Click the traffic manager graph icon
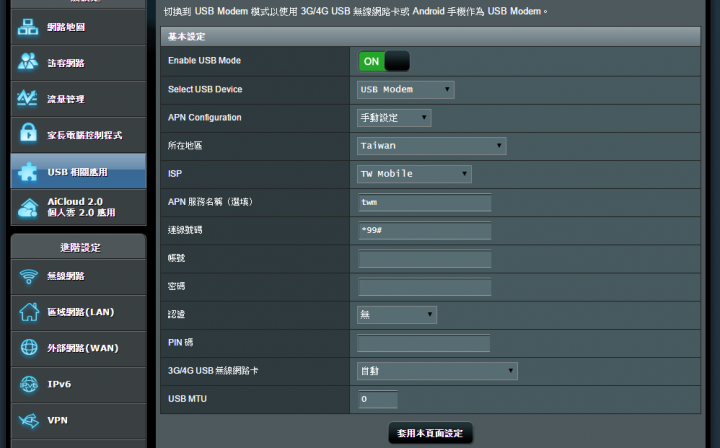Viewport: 720px width, 448px height. pos(27,98)
